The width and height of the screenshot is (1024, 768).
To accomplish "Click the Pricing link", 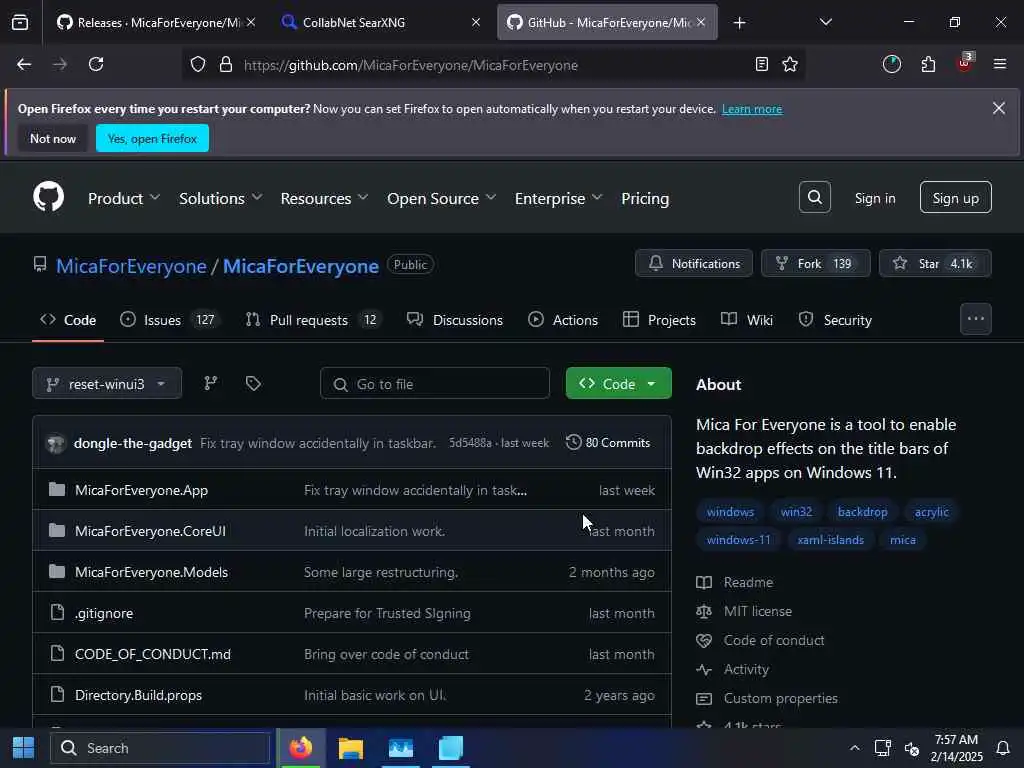I will tap(645, 199).
